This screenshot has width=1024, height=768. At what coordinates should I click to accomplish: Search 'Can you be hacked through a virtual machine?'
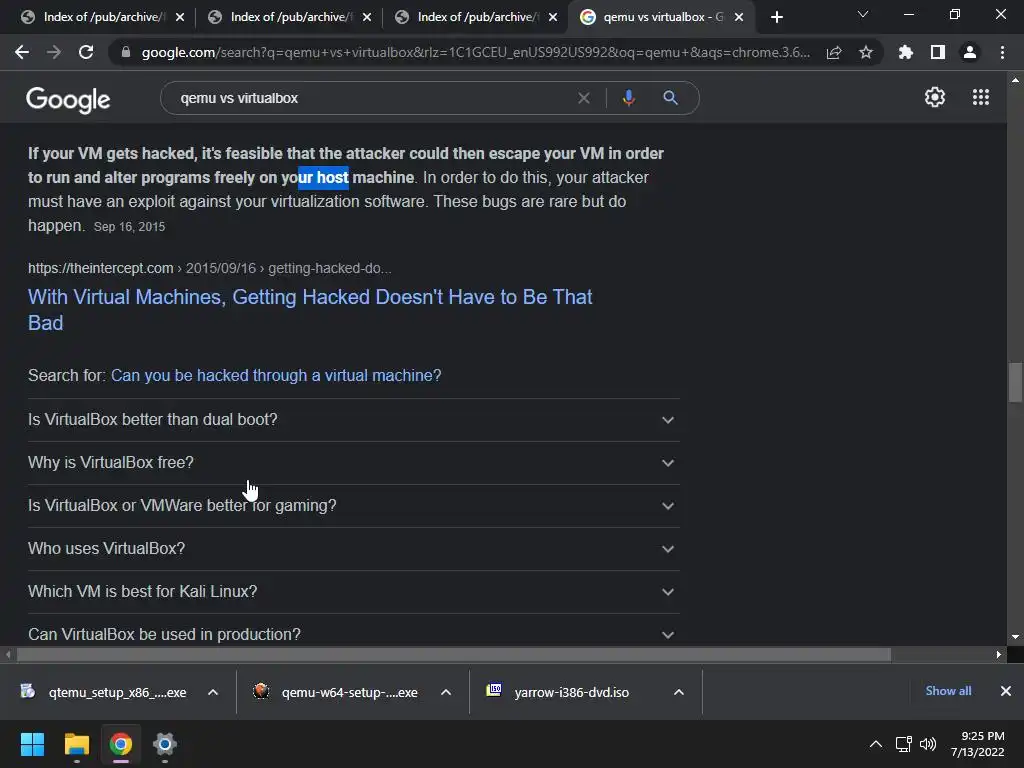[276, 376]
